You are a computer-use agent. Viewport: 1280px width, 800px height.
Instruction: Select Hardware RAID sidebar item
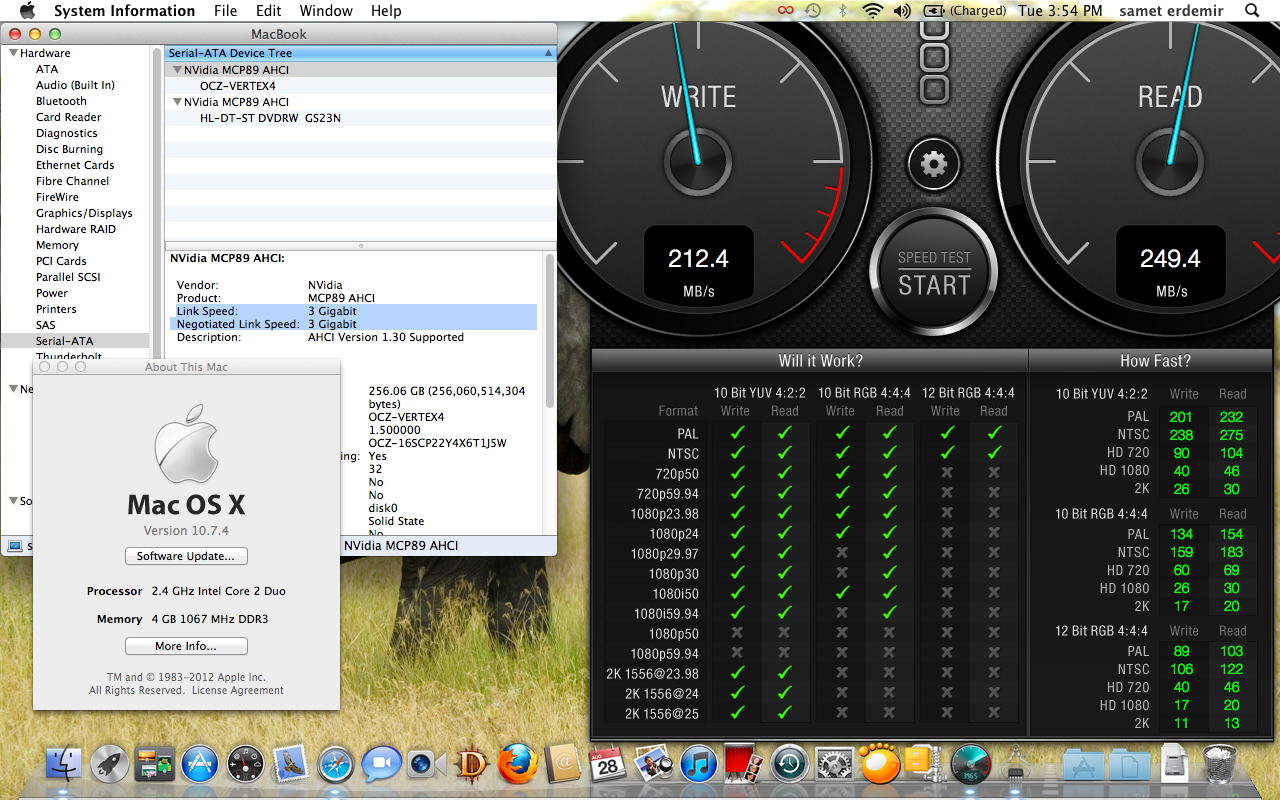(76, 229)
